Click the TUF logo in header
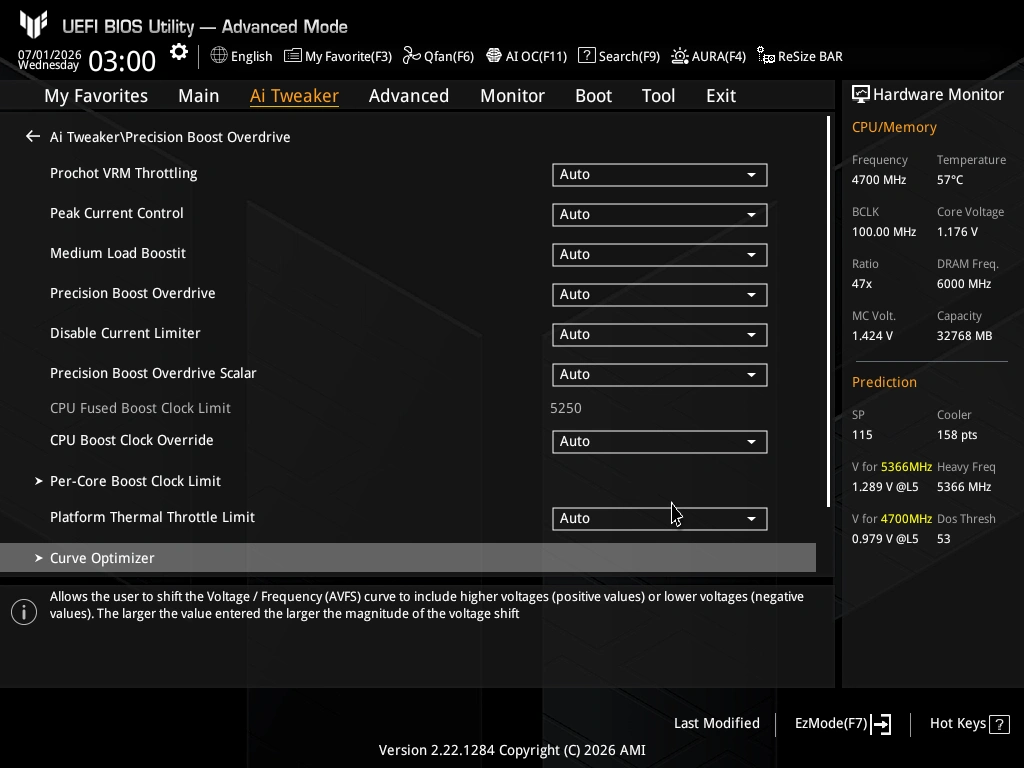The height and width of the screenshot is (768, 1024). pos(33,24)
